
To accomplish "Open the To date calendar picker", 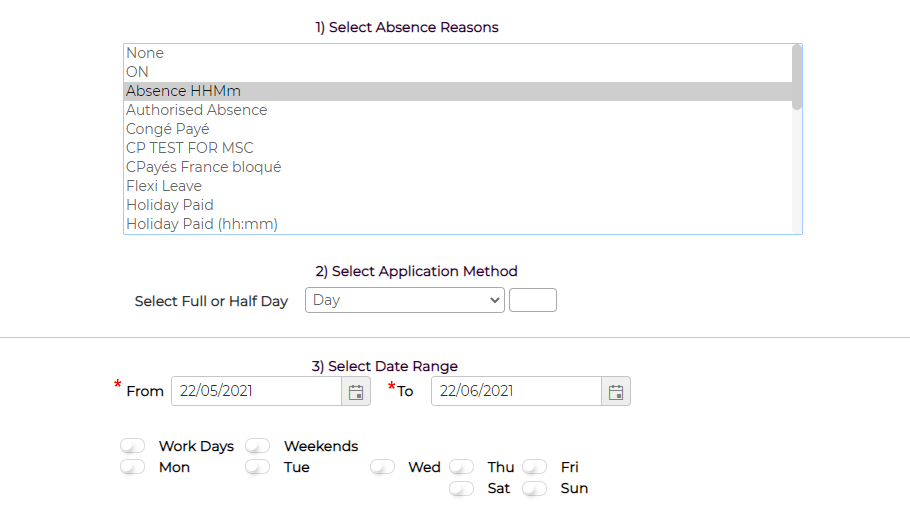I will tap(616, 392).
